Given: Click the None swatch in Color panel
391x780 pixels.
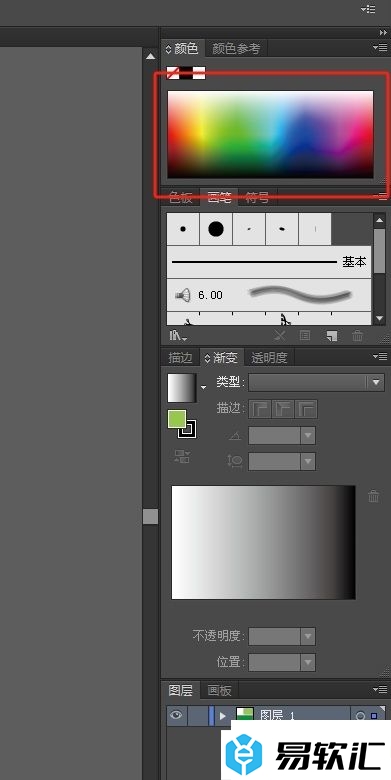Looking at the screenshot, I should [x=173, y=73].
